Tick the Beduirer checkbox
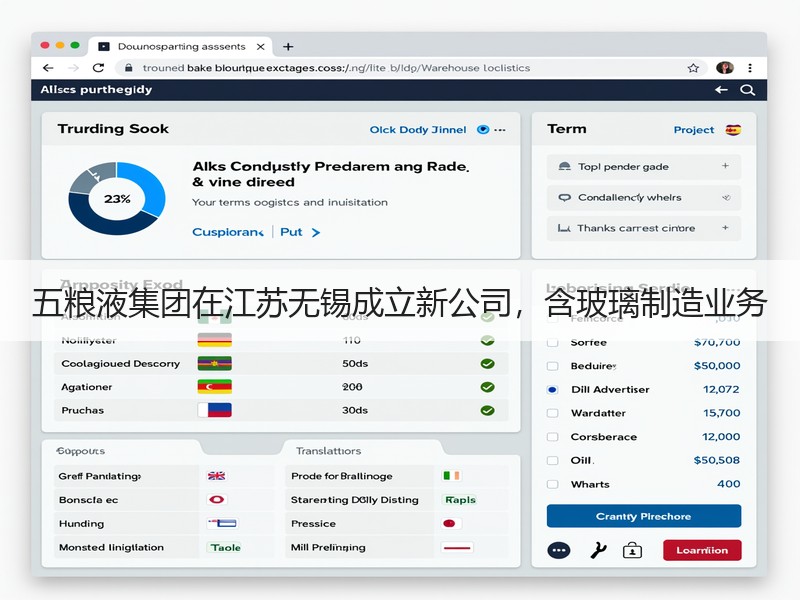 click(x=552, y=366)
